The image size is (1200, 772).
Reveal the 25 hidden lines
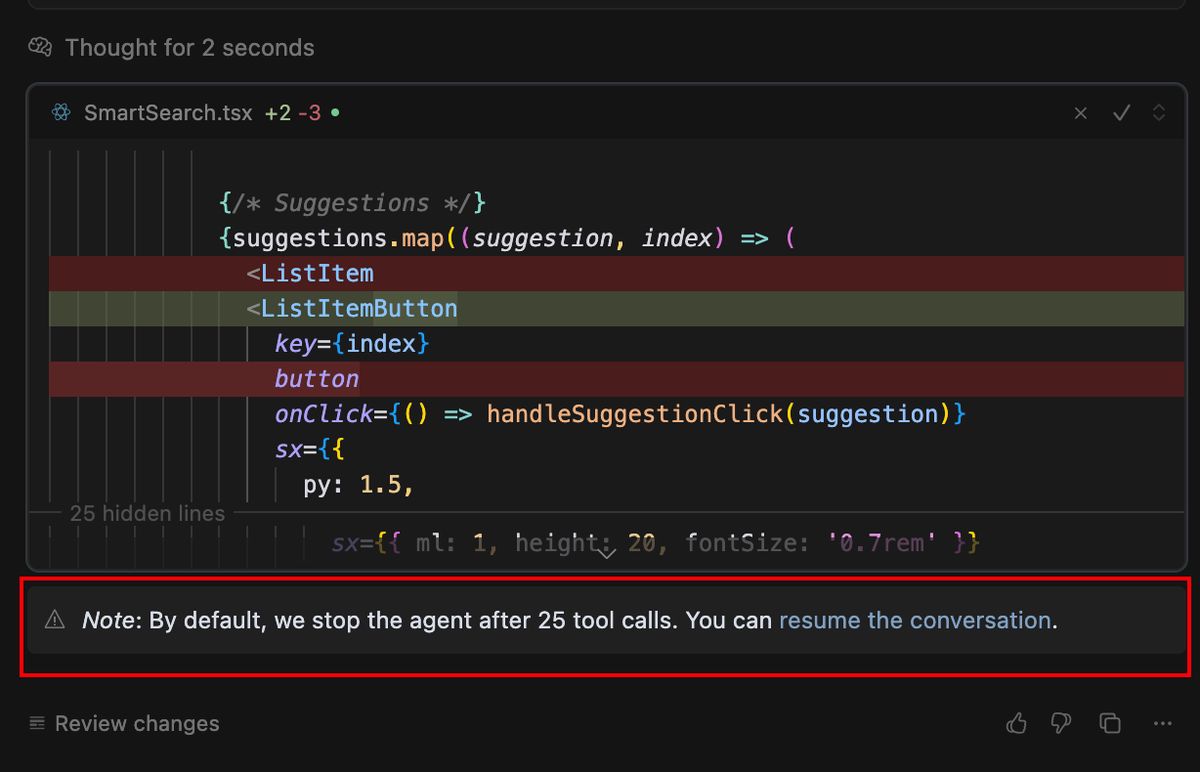coord(147,513)
